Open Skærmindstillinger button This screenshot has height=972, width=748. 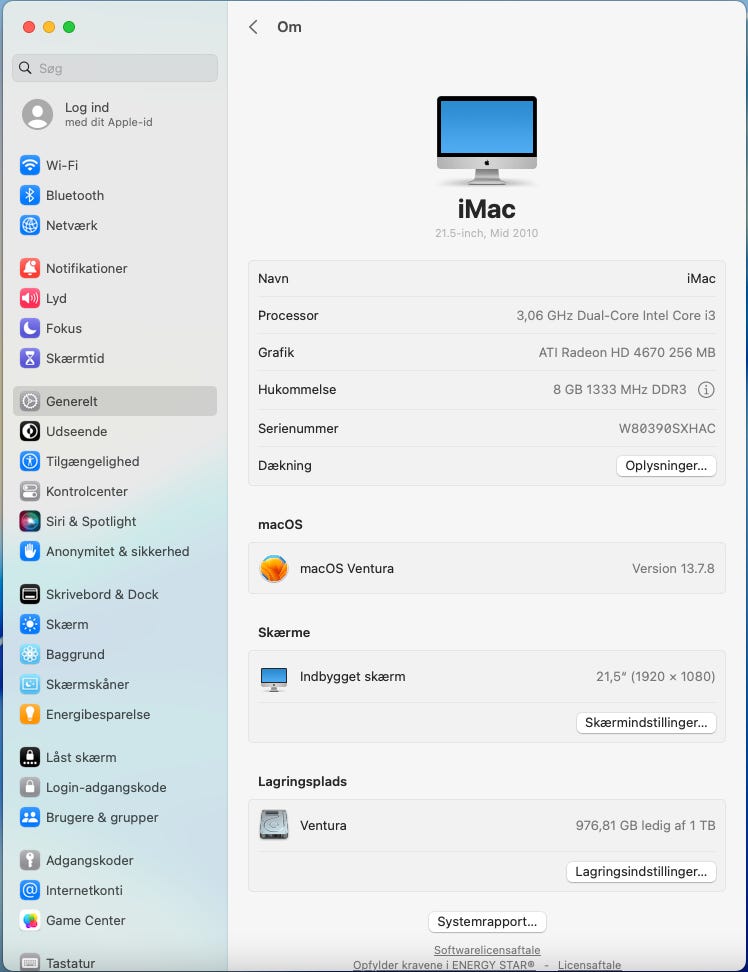tap(646, 723)
